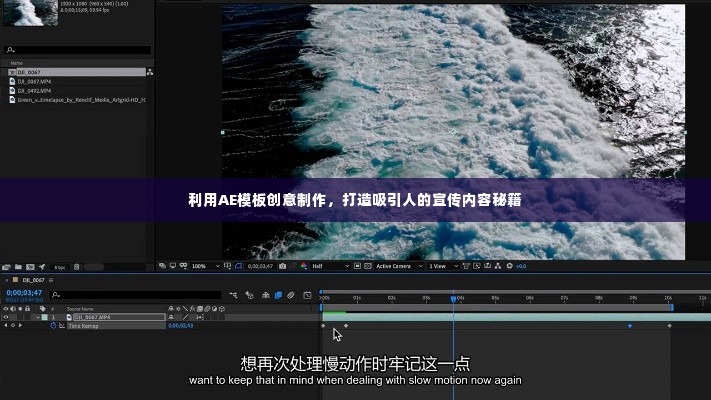This screenshot has height=400, width=711.
Task: Take a snapshot with the camera icon
Action: click(x=282, y=266)
